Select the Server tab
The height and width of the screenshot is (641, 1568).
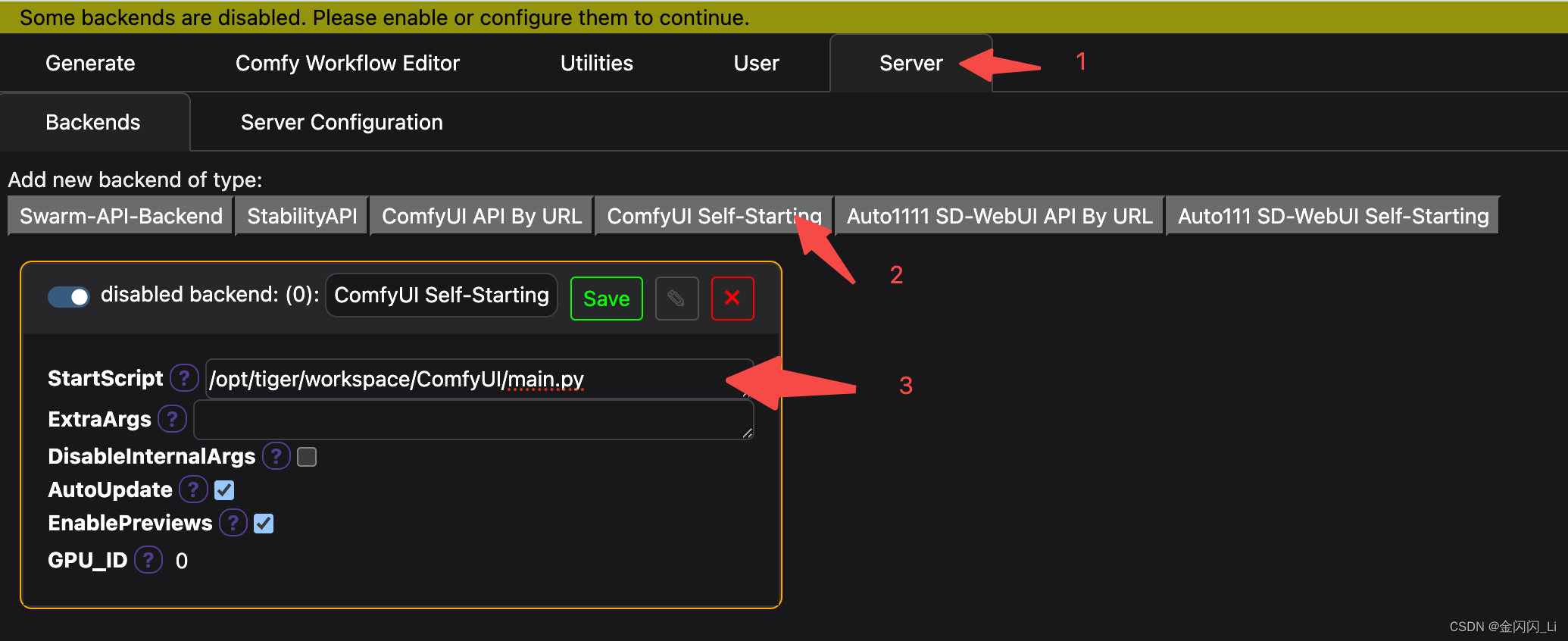[x=911, y=63]
